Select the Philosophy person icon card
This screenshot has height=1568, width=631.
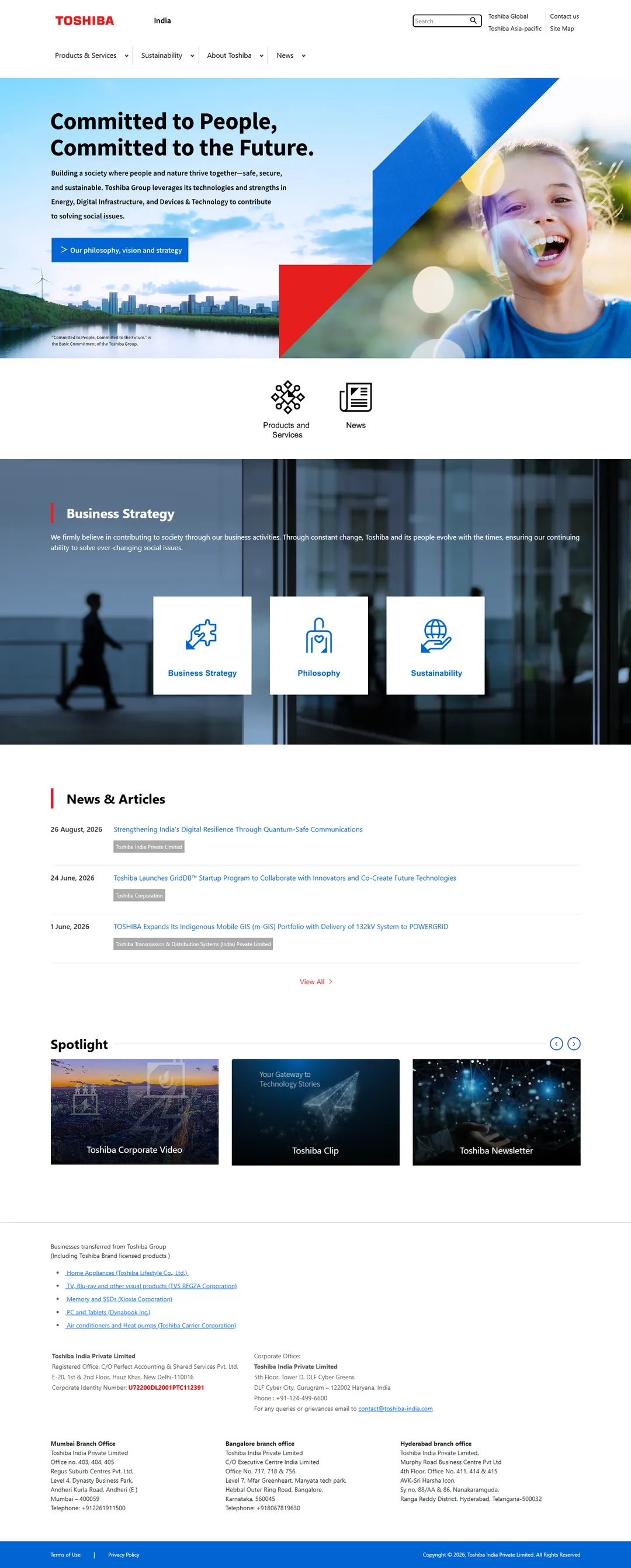tap(318, 645)
